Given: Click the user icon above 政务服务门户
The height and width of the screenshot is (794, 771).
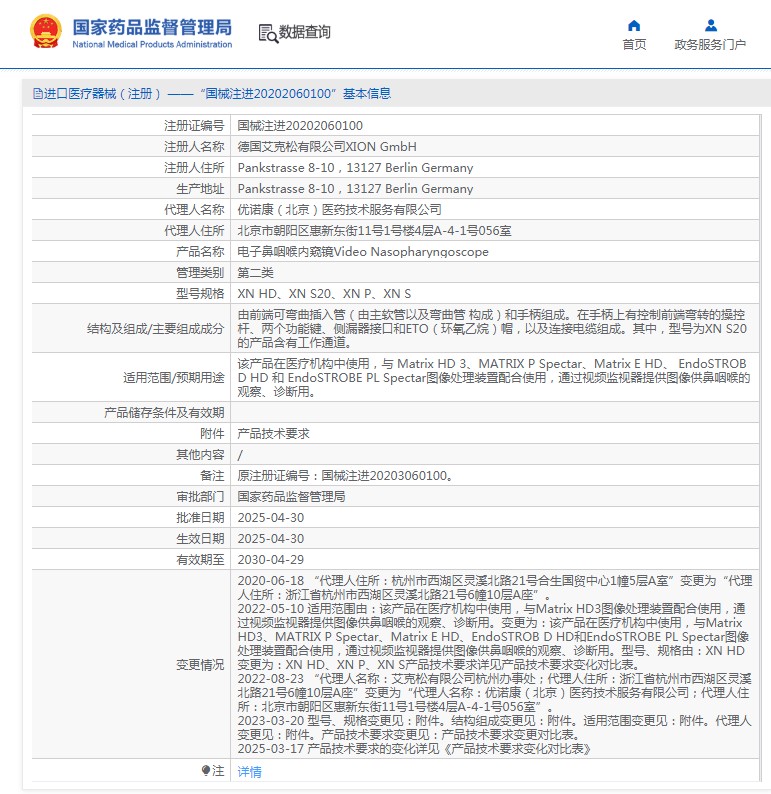Looking at the screenshot, I should pyautogui.click(x=711, y=25).
